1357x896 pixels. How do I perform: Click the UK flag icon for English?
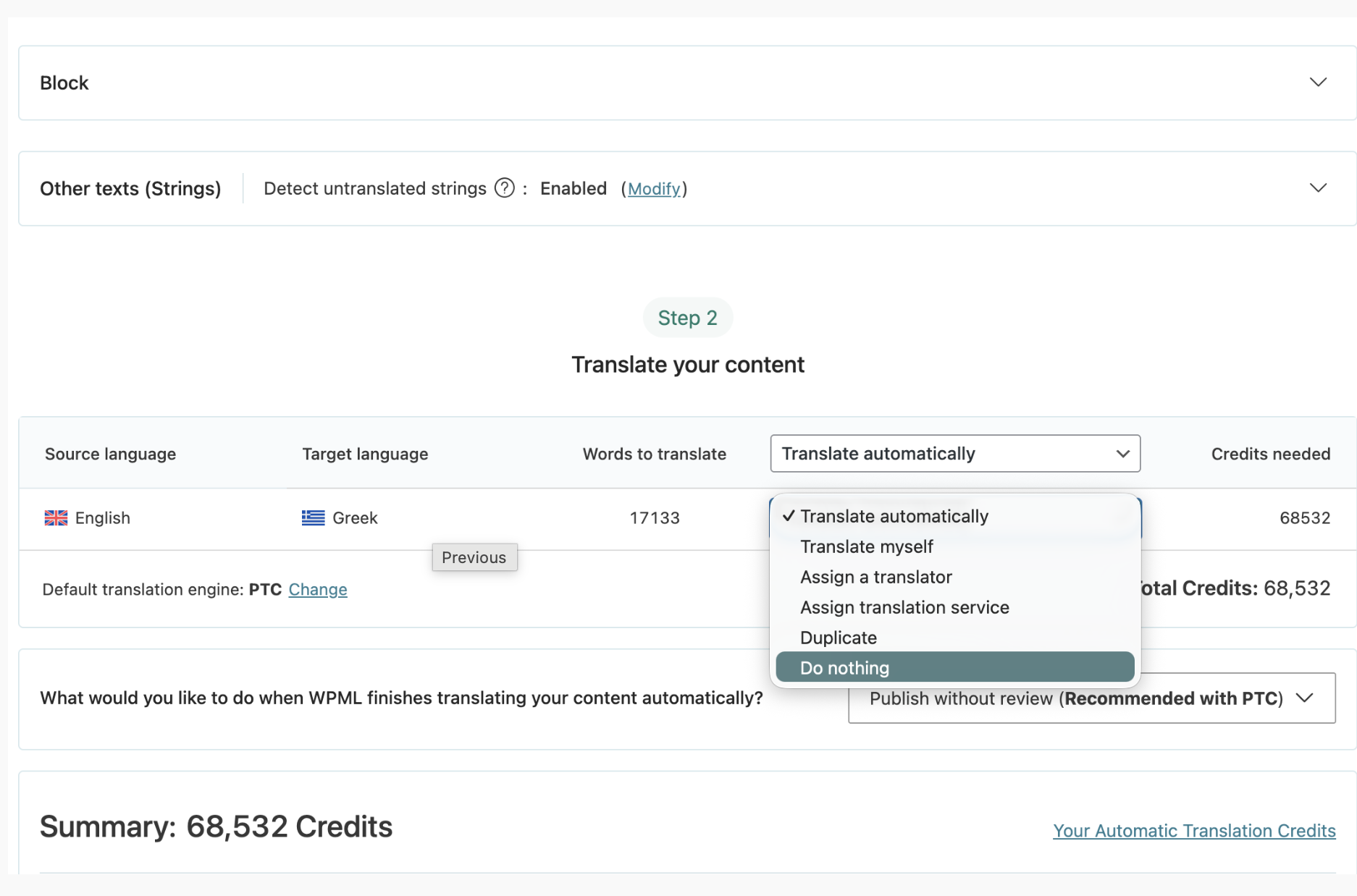[x=56, y=518]
